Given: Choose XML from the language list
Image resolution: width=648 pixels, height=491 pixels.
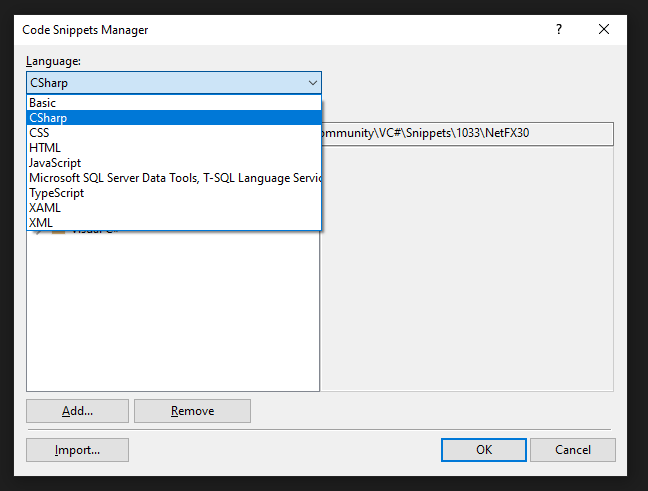Looking at the screenshot, I should [174, 222].
